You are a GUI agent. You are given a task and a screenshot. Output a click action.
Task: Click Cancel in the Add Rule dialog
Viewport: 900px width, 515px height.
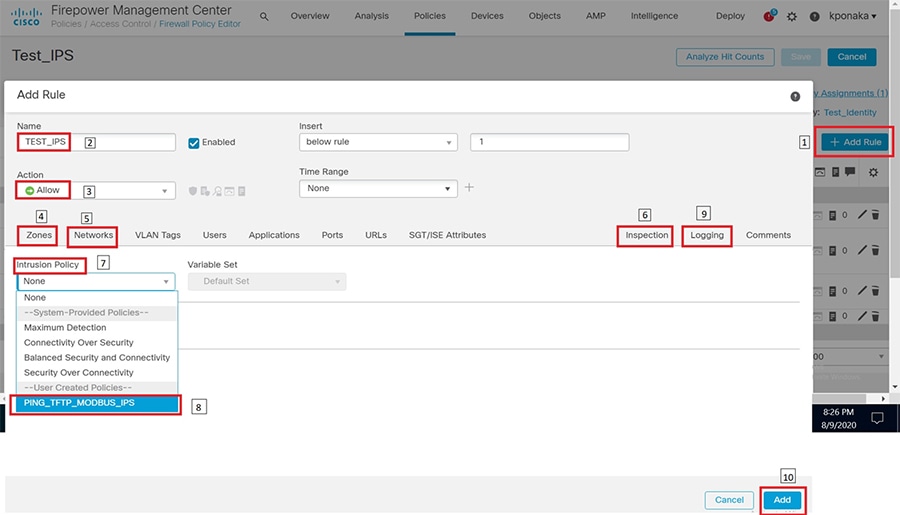point(729,500)
